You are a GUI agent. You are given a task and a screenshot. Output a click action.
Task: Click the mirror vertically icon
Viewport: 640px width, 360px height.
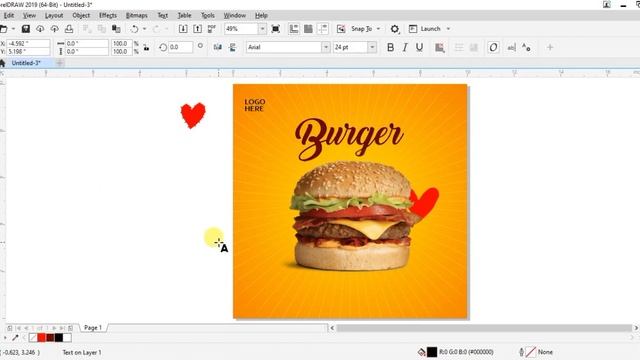click(232, 47)
